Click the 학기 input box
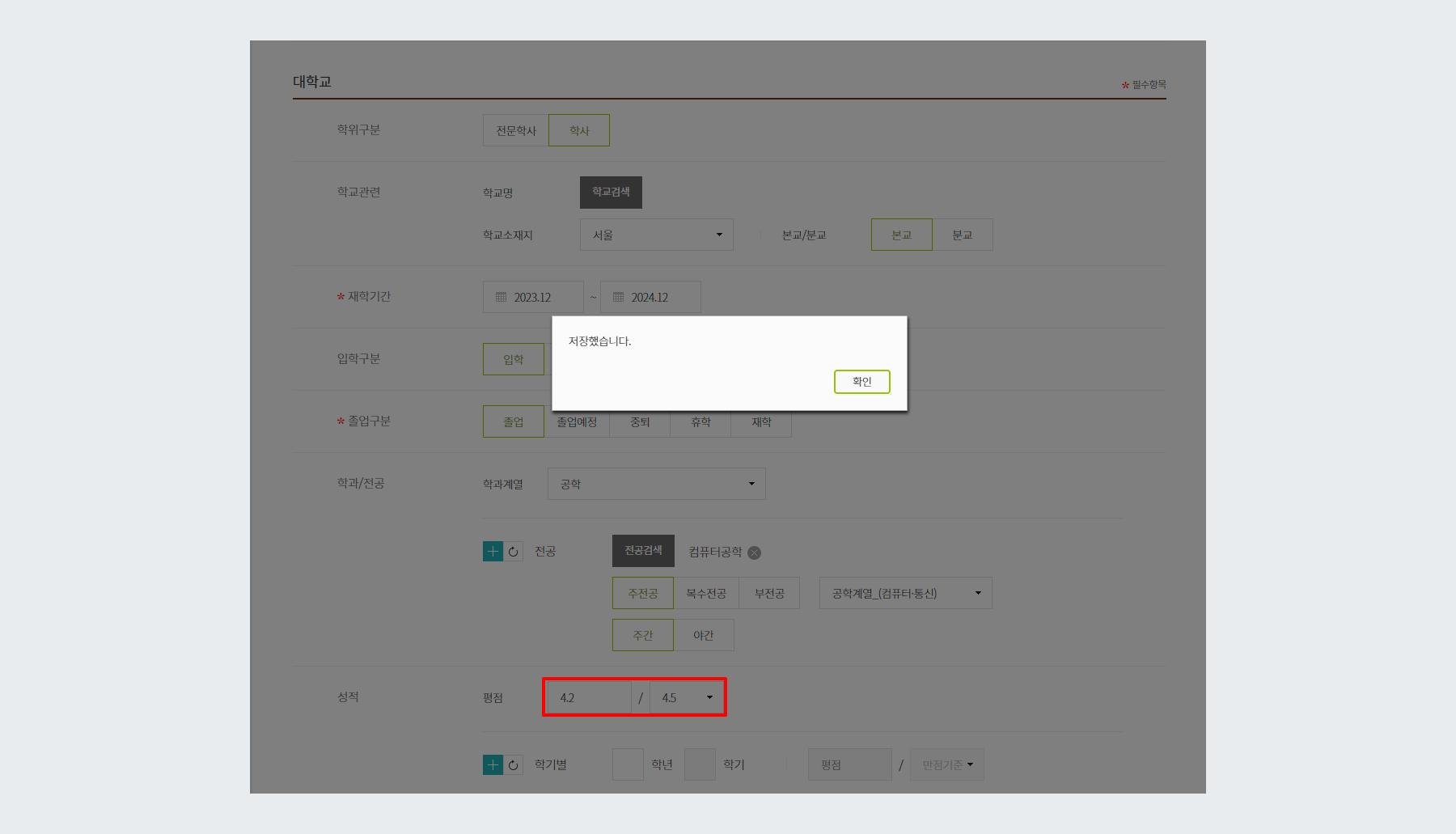Image resolution: width=1456 pixels, height=834 pixels. [x=700, y=764]
